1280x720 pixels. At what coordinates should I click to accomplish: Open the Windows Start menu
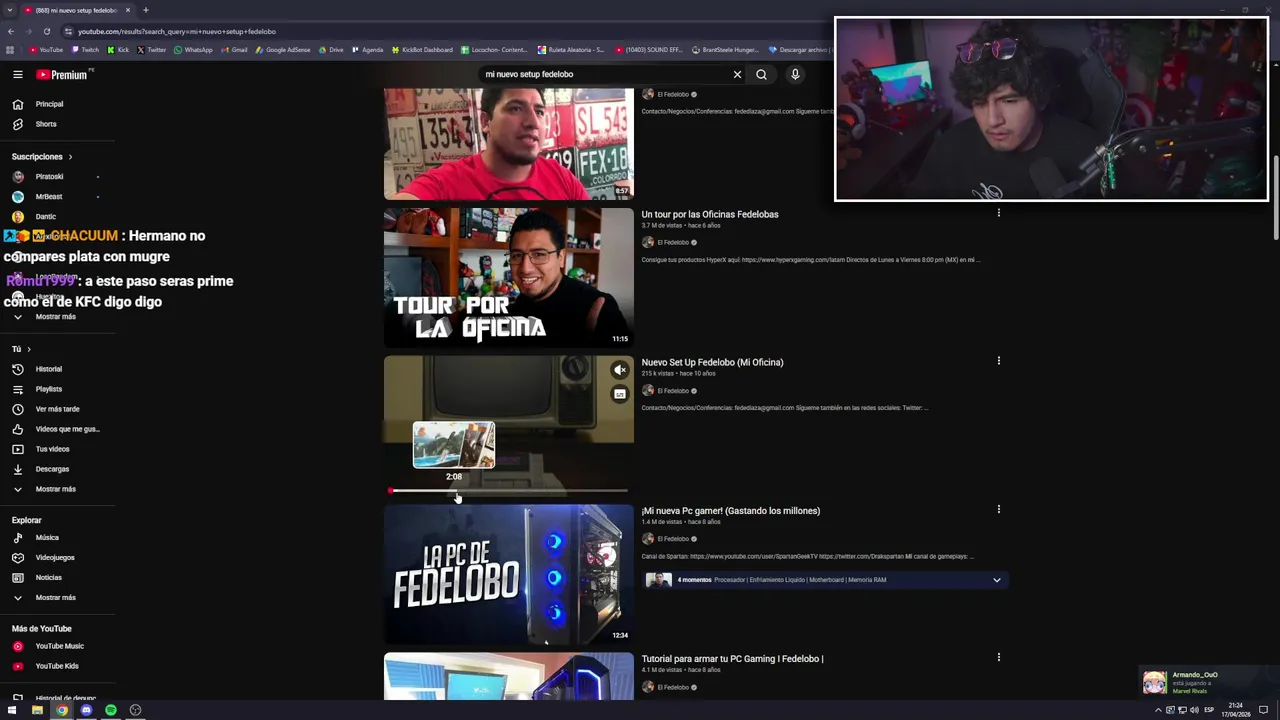point(12,710)
